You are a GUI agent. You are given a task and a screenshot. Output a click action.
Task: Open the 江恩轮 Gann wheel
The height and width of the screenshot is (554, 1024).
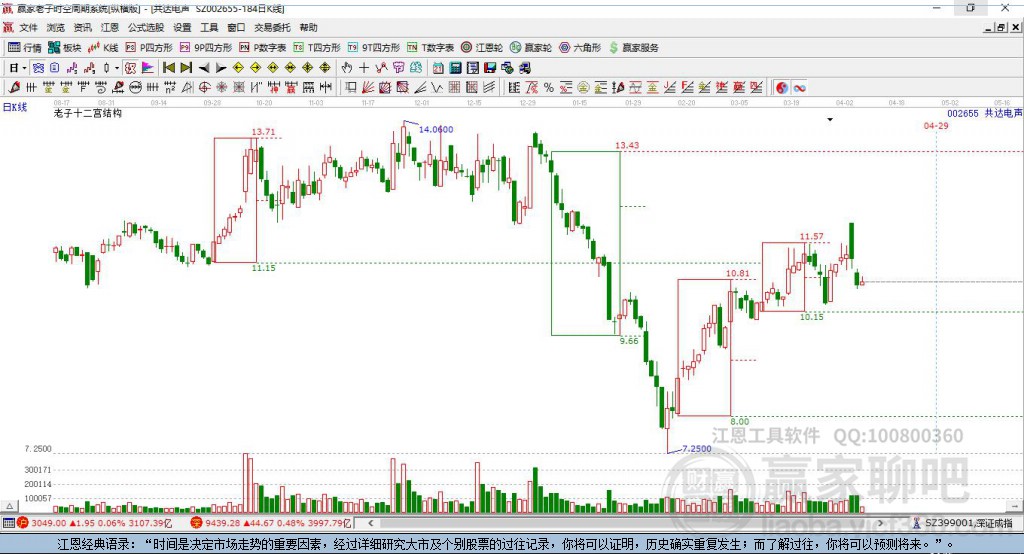pos(482,48)
